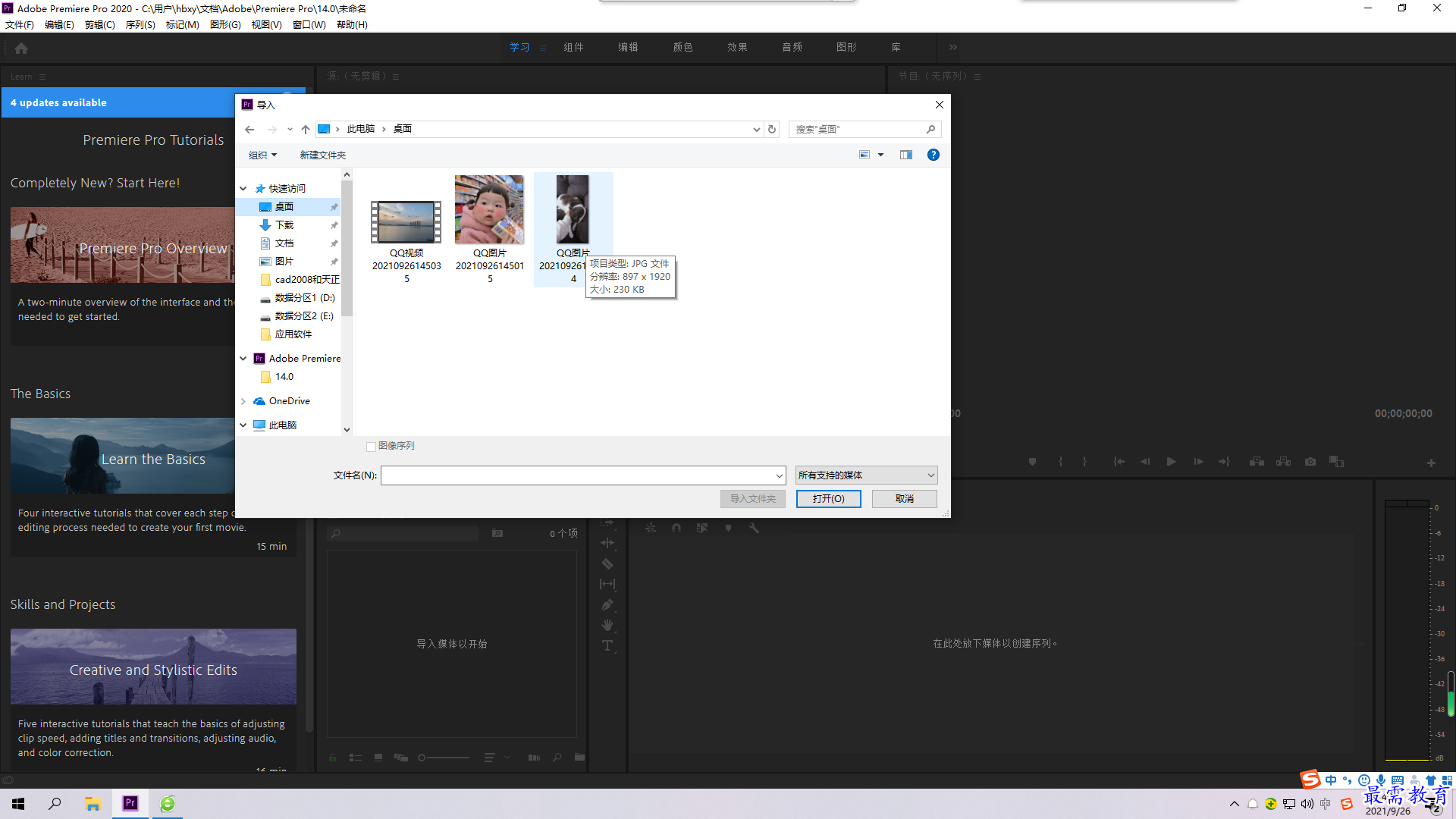
Task: Click Go to Out point in Program monitor
Action: tap(1225, 461)
